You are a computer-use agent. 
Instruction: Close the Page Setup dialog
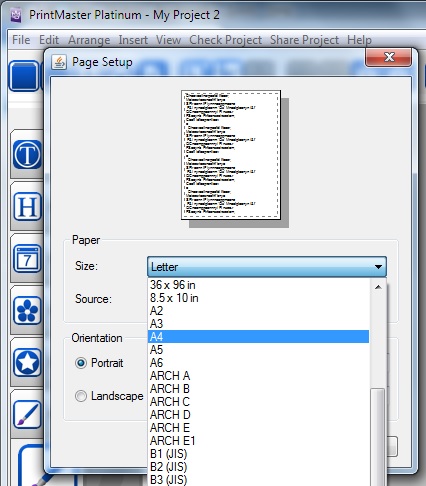point(388,57)
